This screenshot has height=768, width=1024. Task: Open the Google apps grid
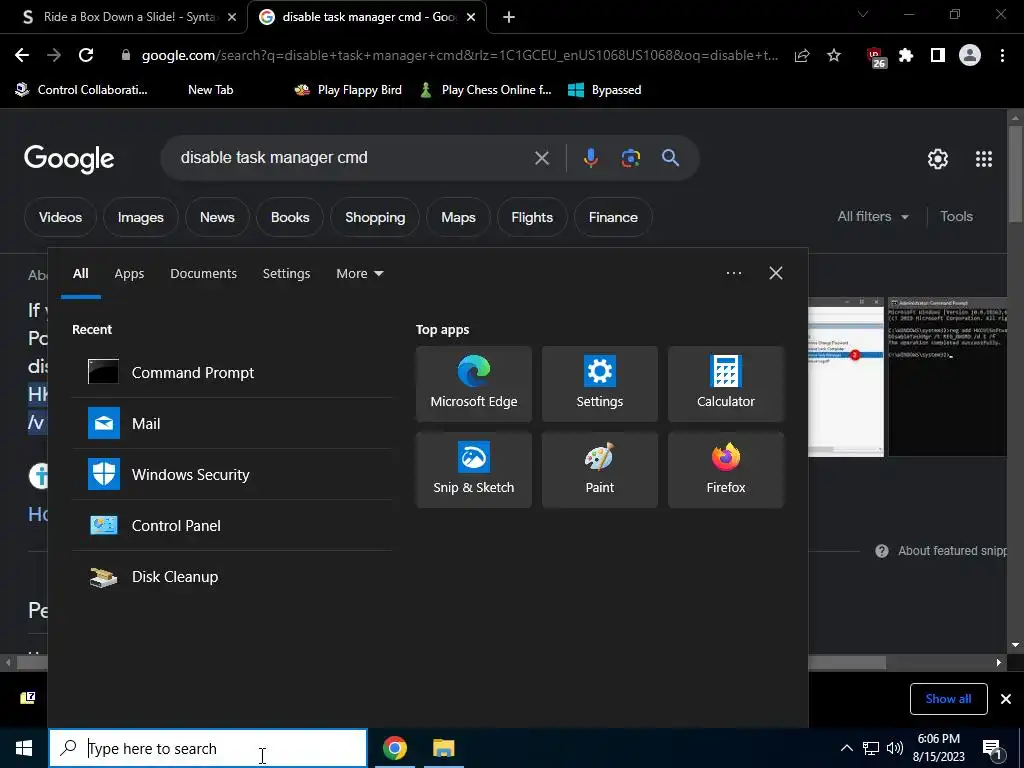point(984,159)
